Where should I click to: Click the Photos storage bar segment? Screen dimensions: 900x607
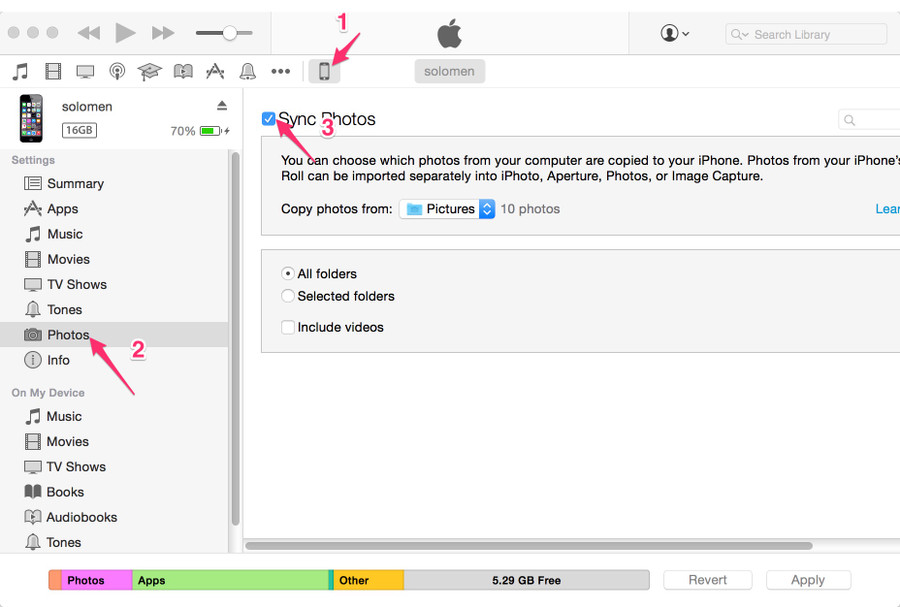96,580
